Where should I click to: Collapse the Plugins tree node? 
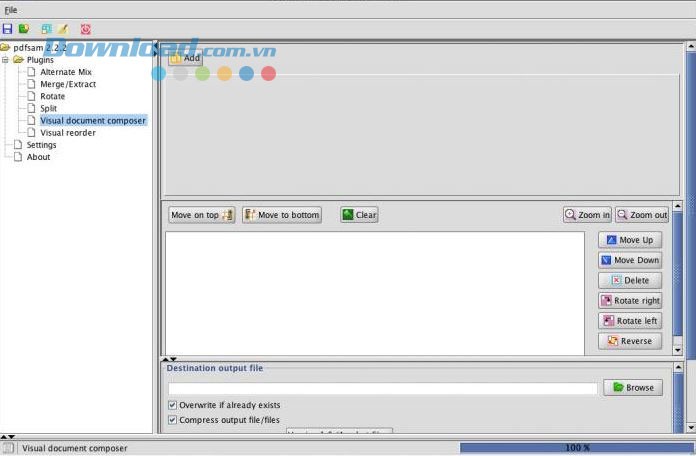pos(5,59)
